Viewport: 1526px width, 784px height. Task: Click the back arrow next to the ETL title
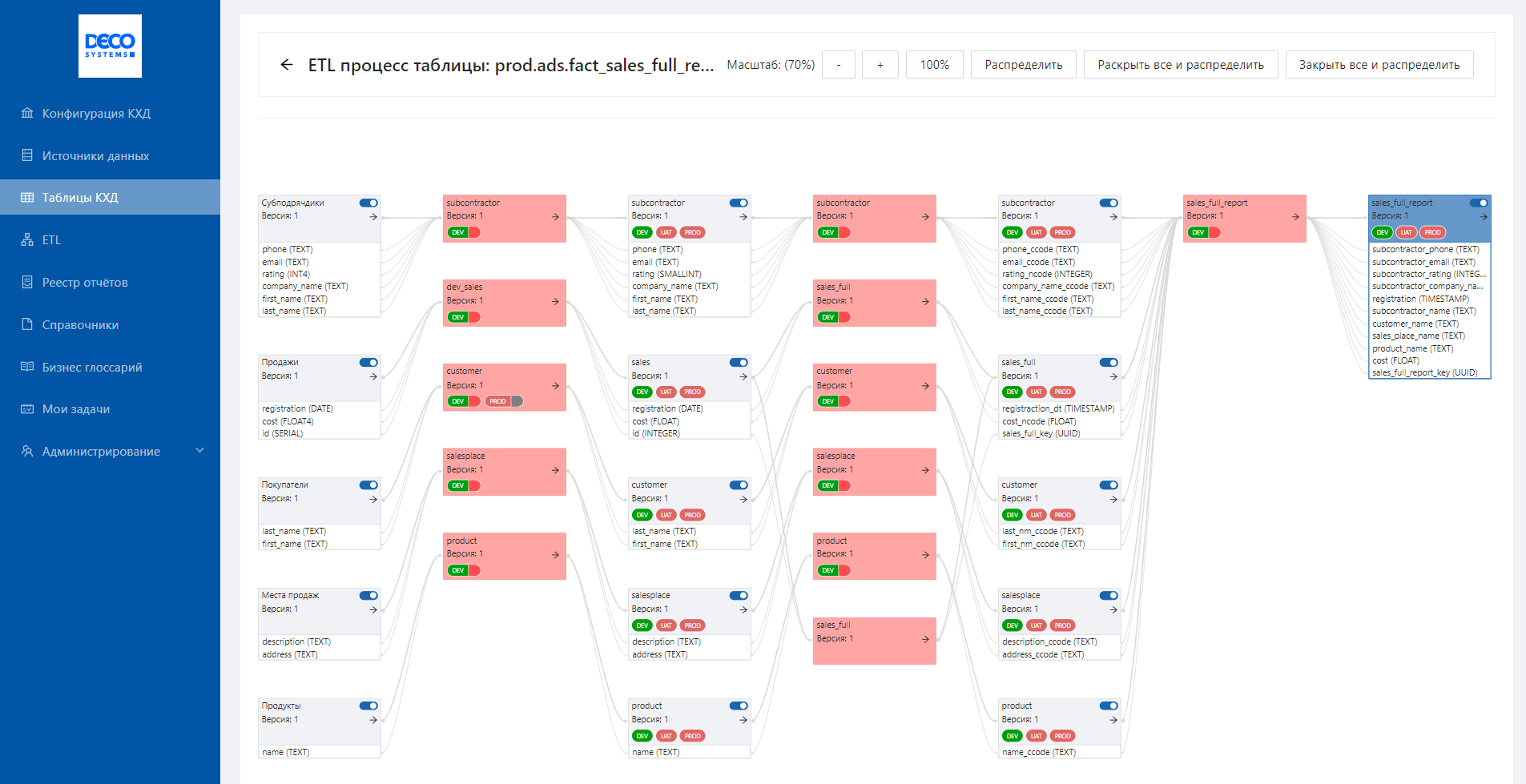(x=286, y=64)
